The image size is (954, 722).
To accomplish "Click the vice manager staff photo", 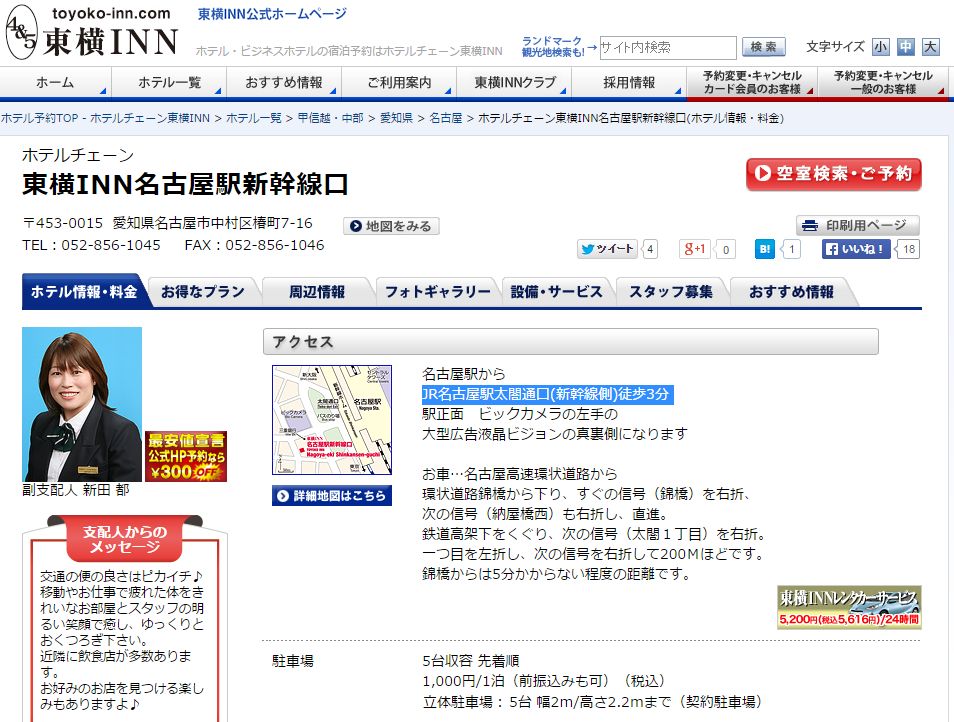I will click(x=82, y=404).
